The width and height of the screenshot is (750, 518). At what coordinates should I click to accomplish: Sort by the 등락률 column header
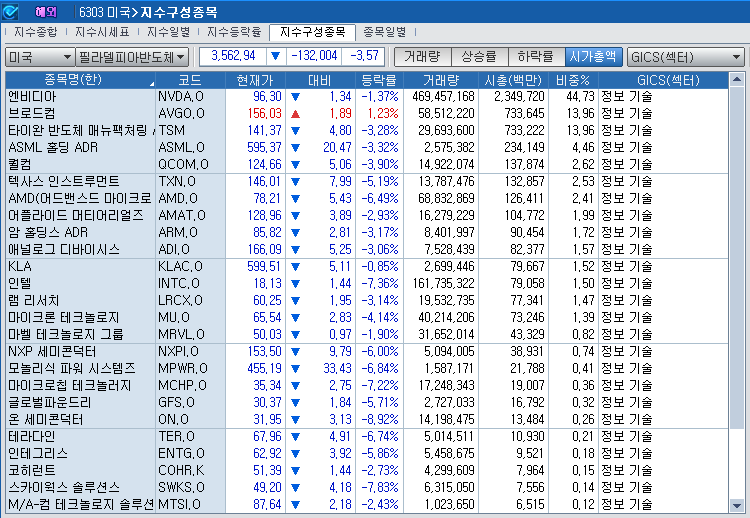tap(379, 80)
